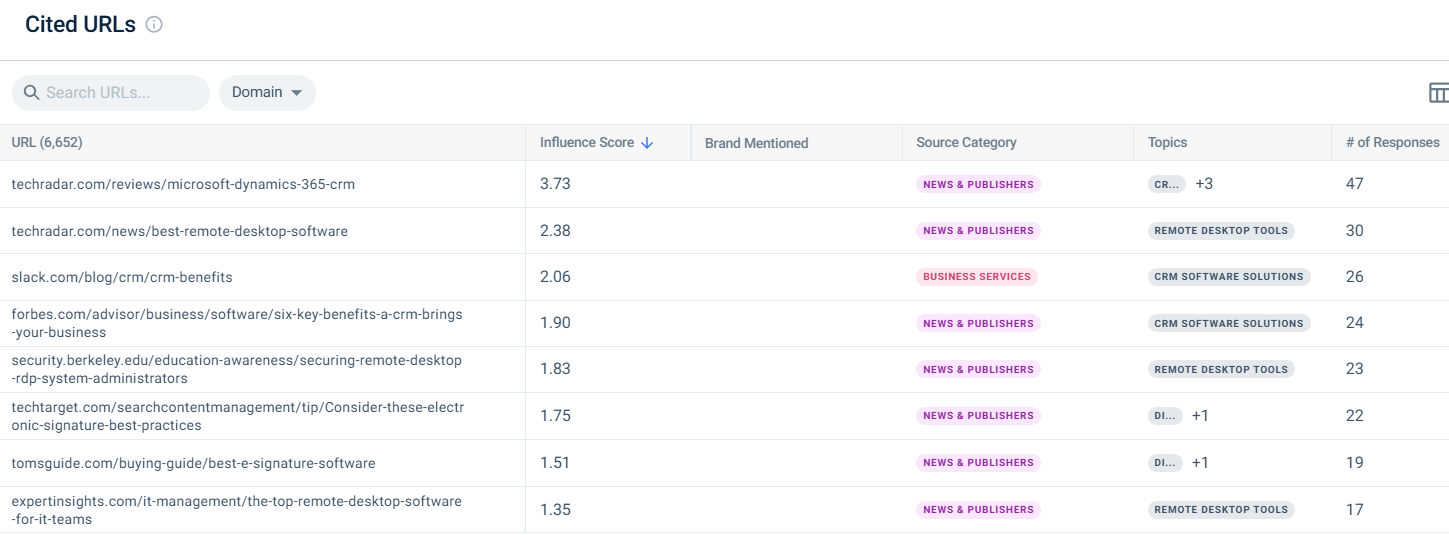Focus the Search URLs input field
This screenshot has height=535, width=1449.
(111, 92)
